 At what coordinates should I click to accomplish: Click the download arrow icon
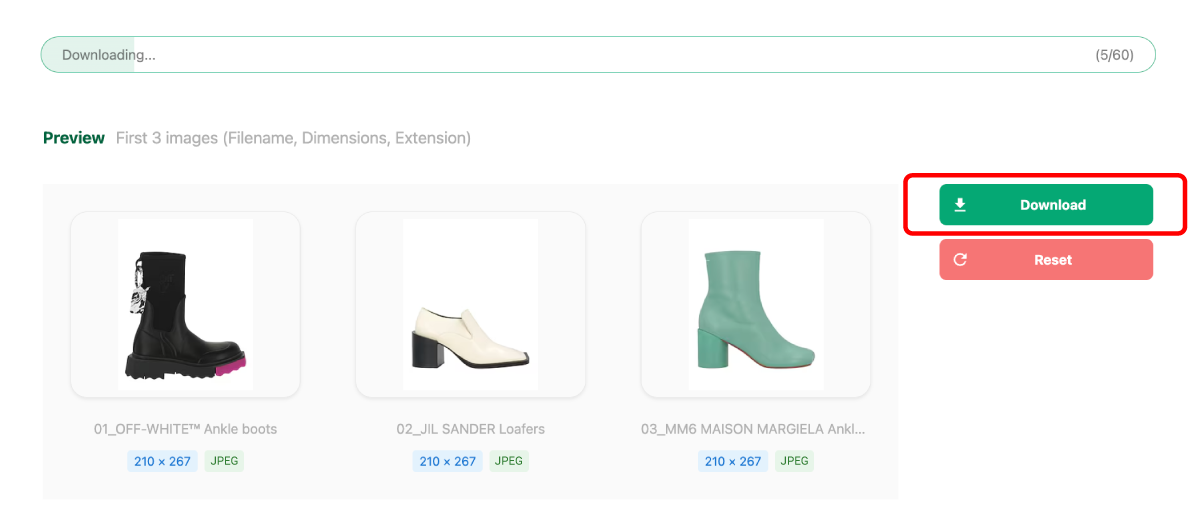[960, 205]
